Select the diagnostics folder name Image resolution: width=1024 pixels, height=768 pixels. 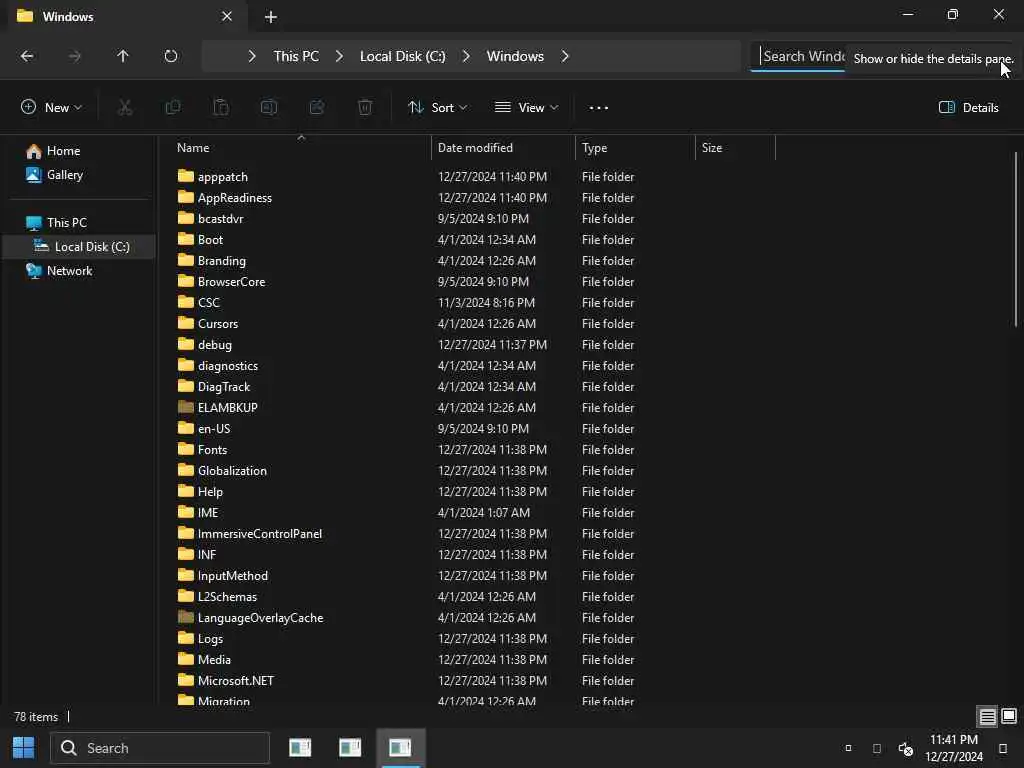(x=228, y=366)
